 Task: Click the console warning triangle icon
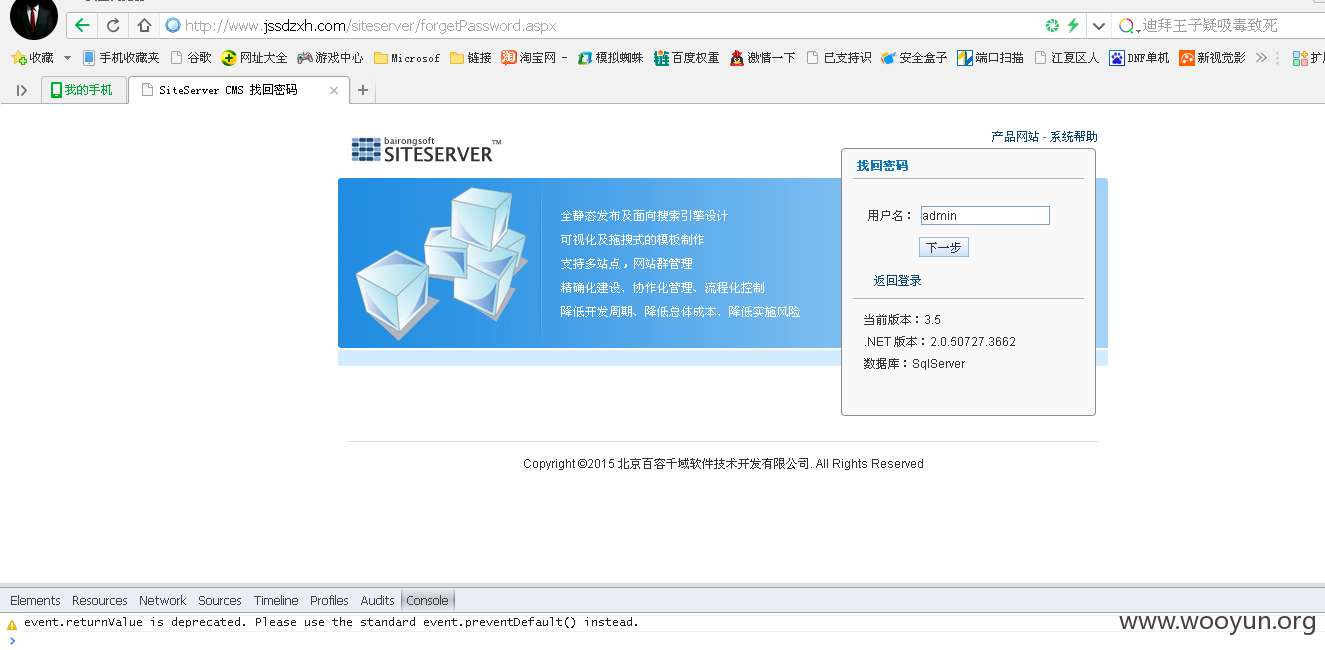(12, 623)
